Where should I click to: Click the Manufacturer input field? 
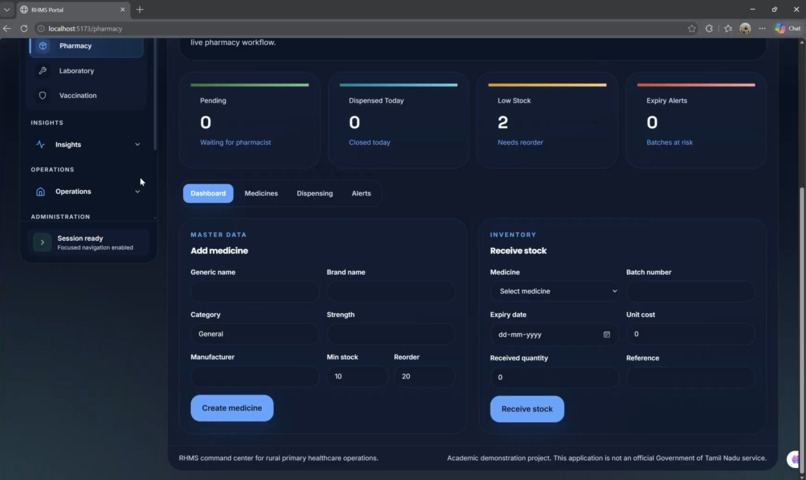click(x=254, y=376)
